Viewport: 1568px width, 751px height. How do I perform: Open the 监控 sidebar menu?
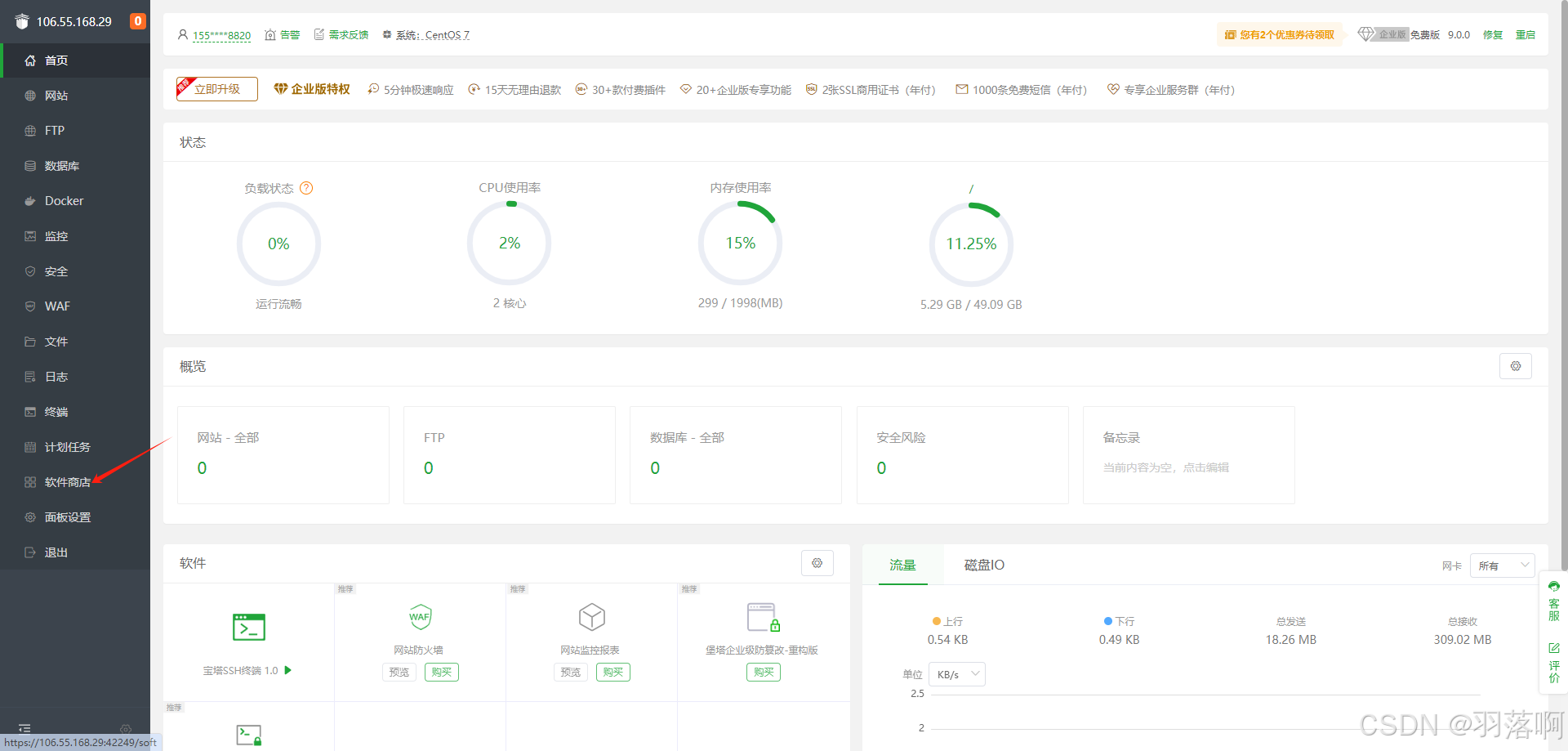coord(75,236)
